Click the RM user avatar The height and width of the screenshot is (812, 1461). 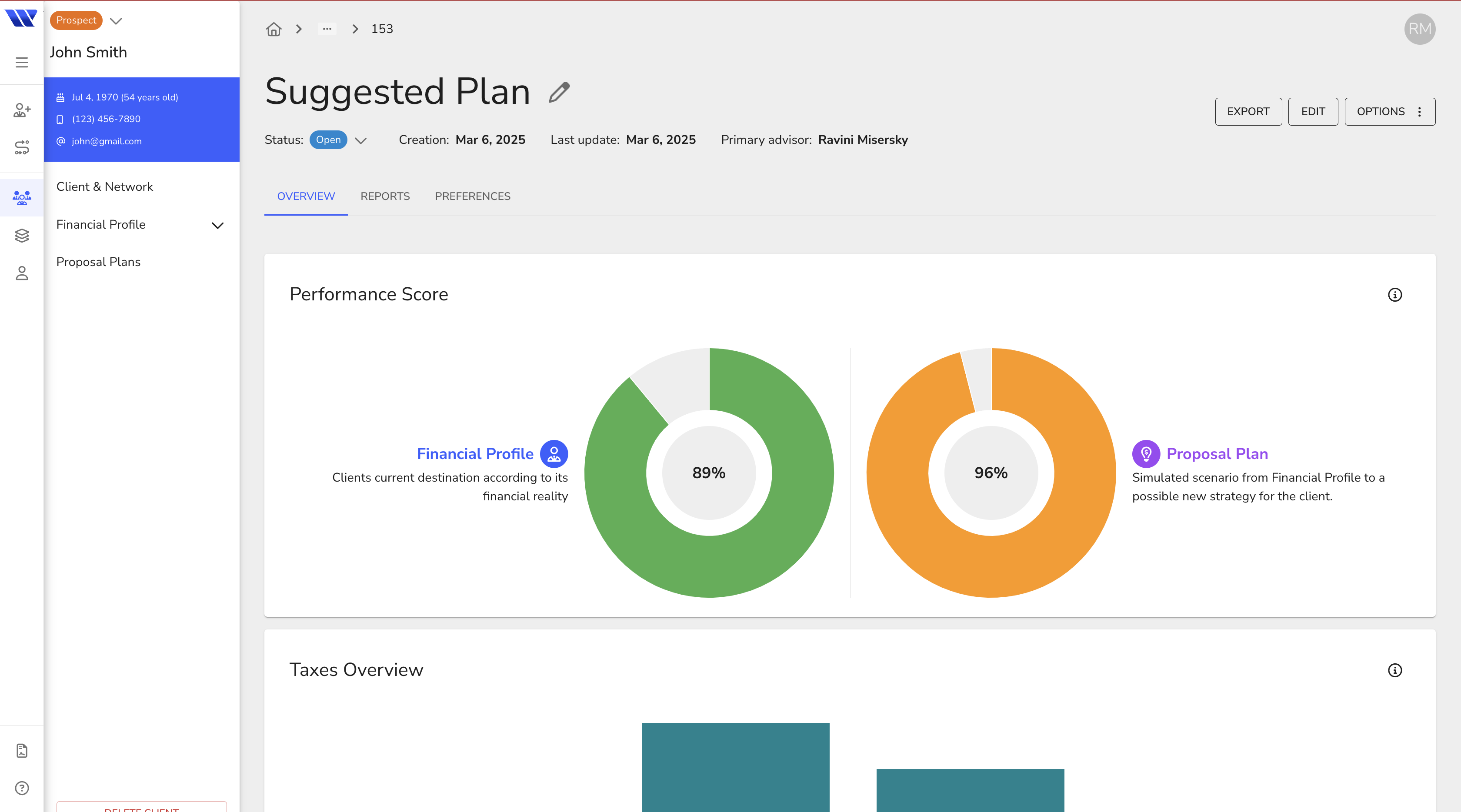point(1420,29)
